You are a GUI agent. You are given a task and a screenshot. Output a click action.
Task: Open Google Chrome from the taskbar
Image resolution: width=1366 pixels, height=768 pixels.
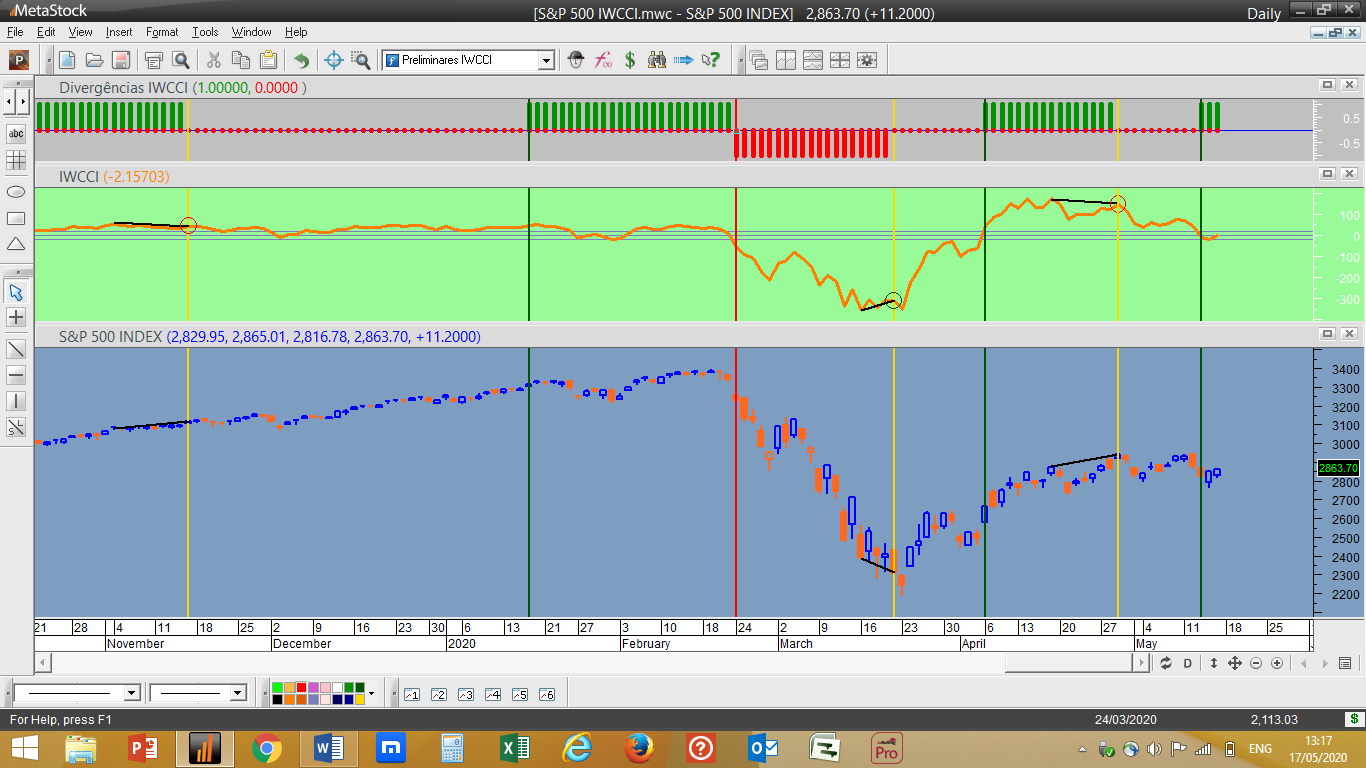[x=266, y=748]
